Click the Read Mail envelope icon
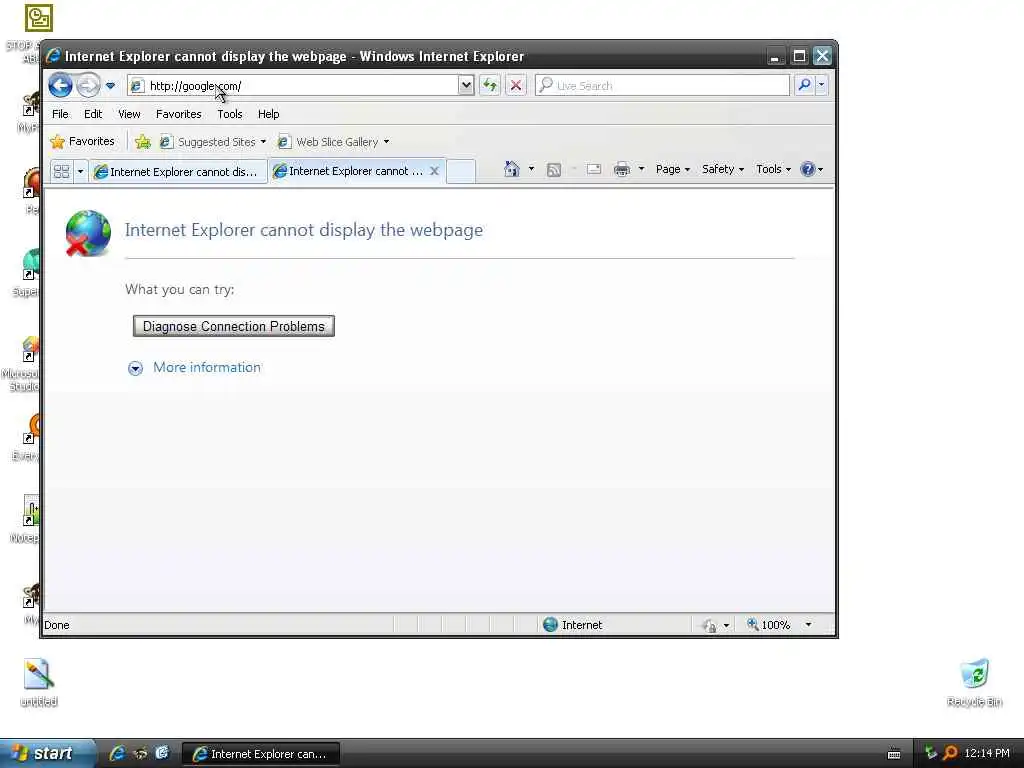The height and width of the screenshot is (768, 1024). 594,169
